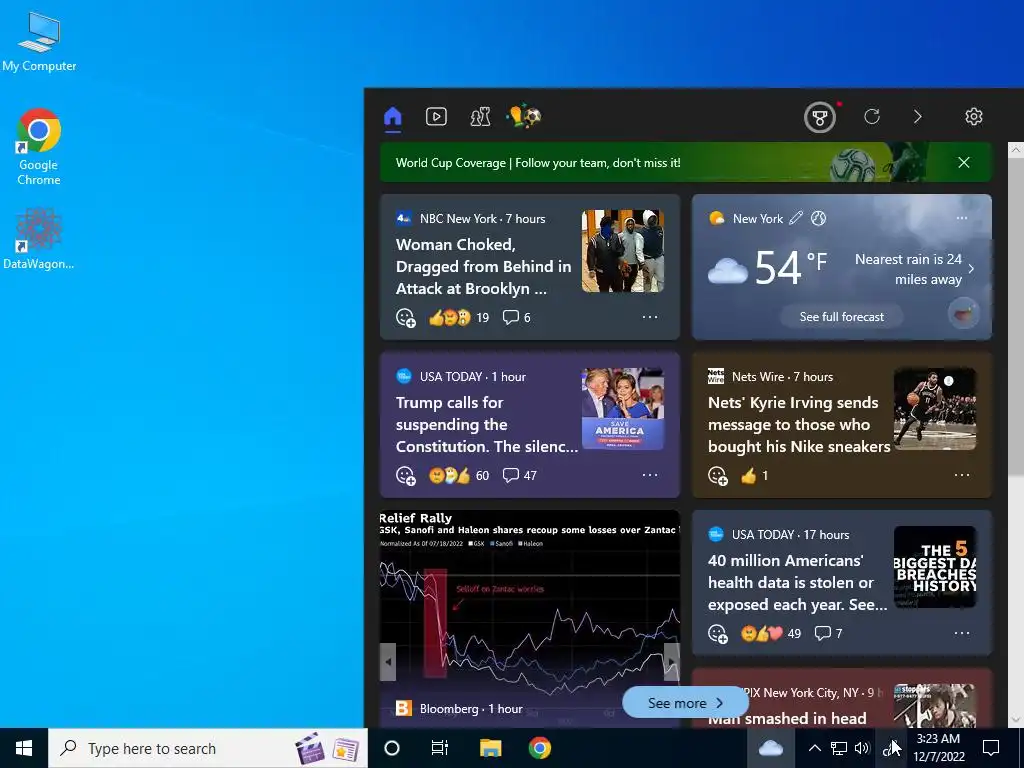The height and width of the screenshot is (768, 1024).
Task: Click the weather cloud taskbar widget
Action: coord(771,748)
